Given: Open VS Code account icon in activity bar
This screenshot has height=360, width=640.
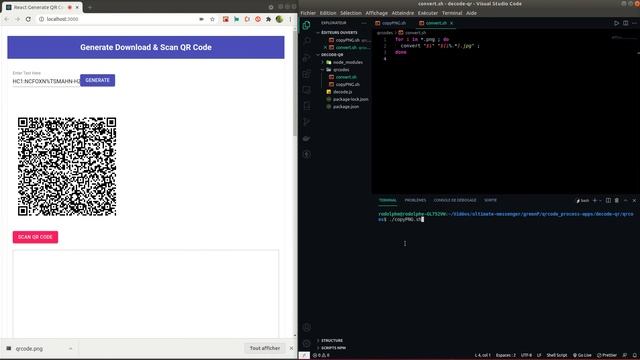Looking at the screenshot, I should point(307,327).
